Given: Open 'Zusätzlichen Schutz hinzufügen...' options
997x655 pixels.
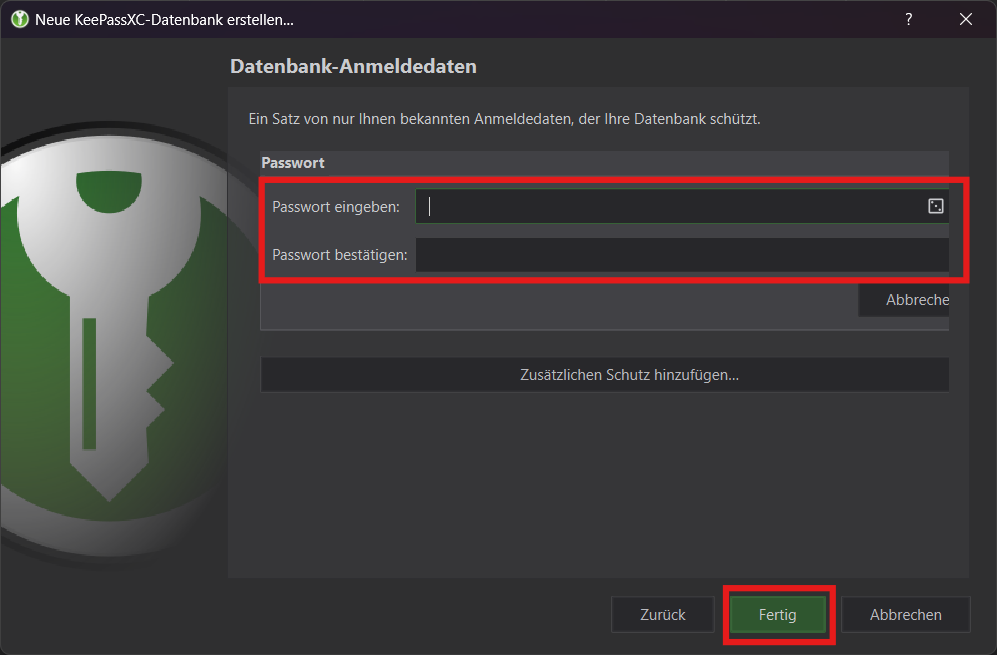Looking at the screenshot, I should 604,375.
